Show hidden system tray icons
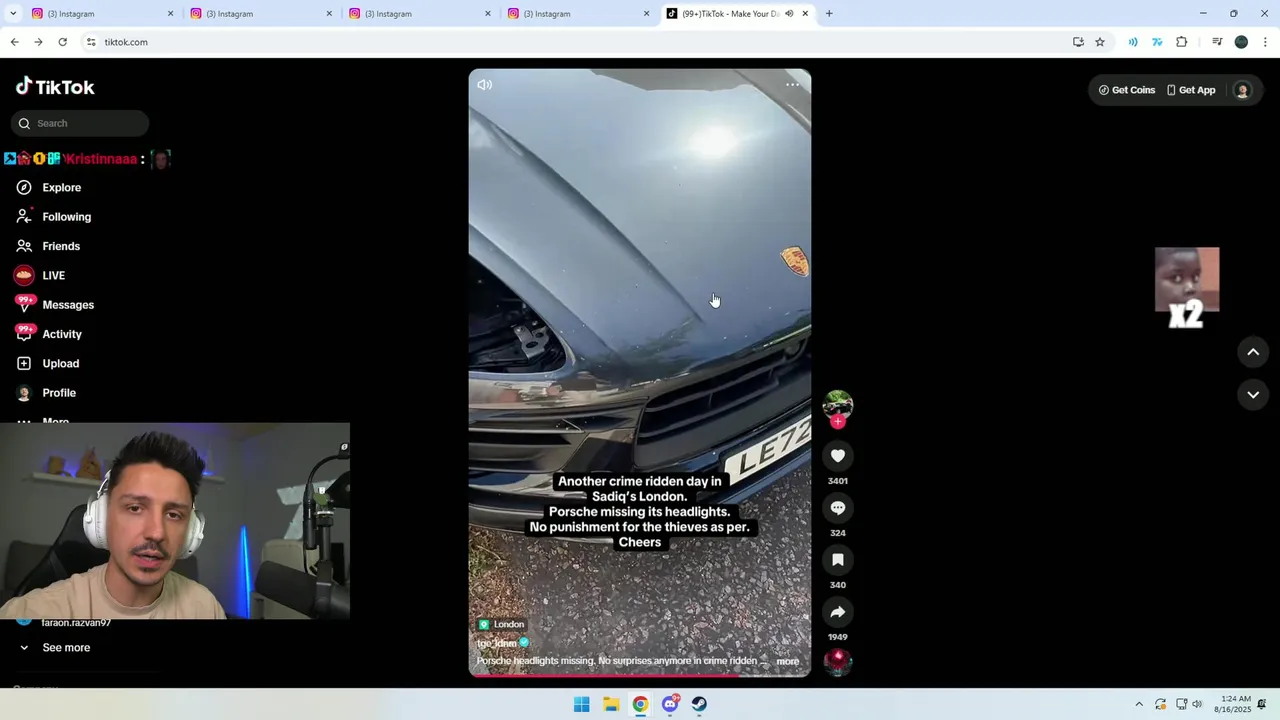 pyautogui.click(x=1138, y=704)
